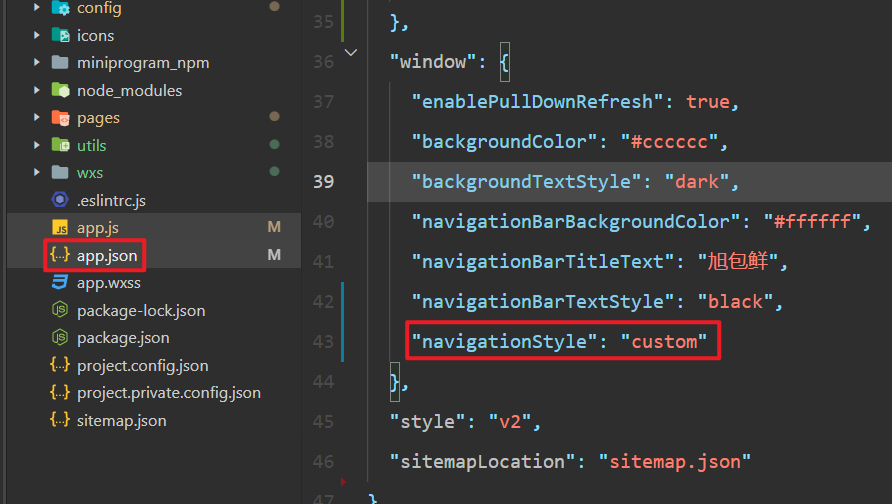892x504 pixels.
Task: Click the modified dot beside config folder
Action: tap(274, 6)
